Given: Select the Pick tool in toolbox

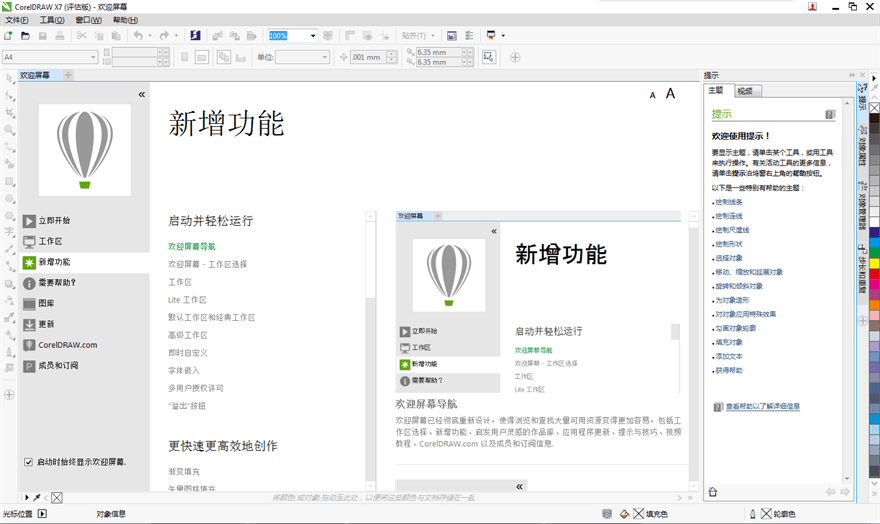Looking at the screenshot, I should (x=10, y=79).
